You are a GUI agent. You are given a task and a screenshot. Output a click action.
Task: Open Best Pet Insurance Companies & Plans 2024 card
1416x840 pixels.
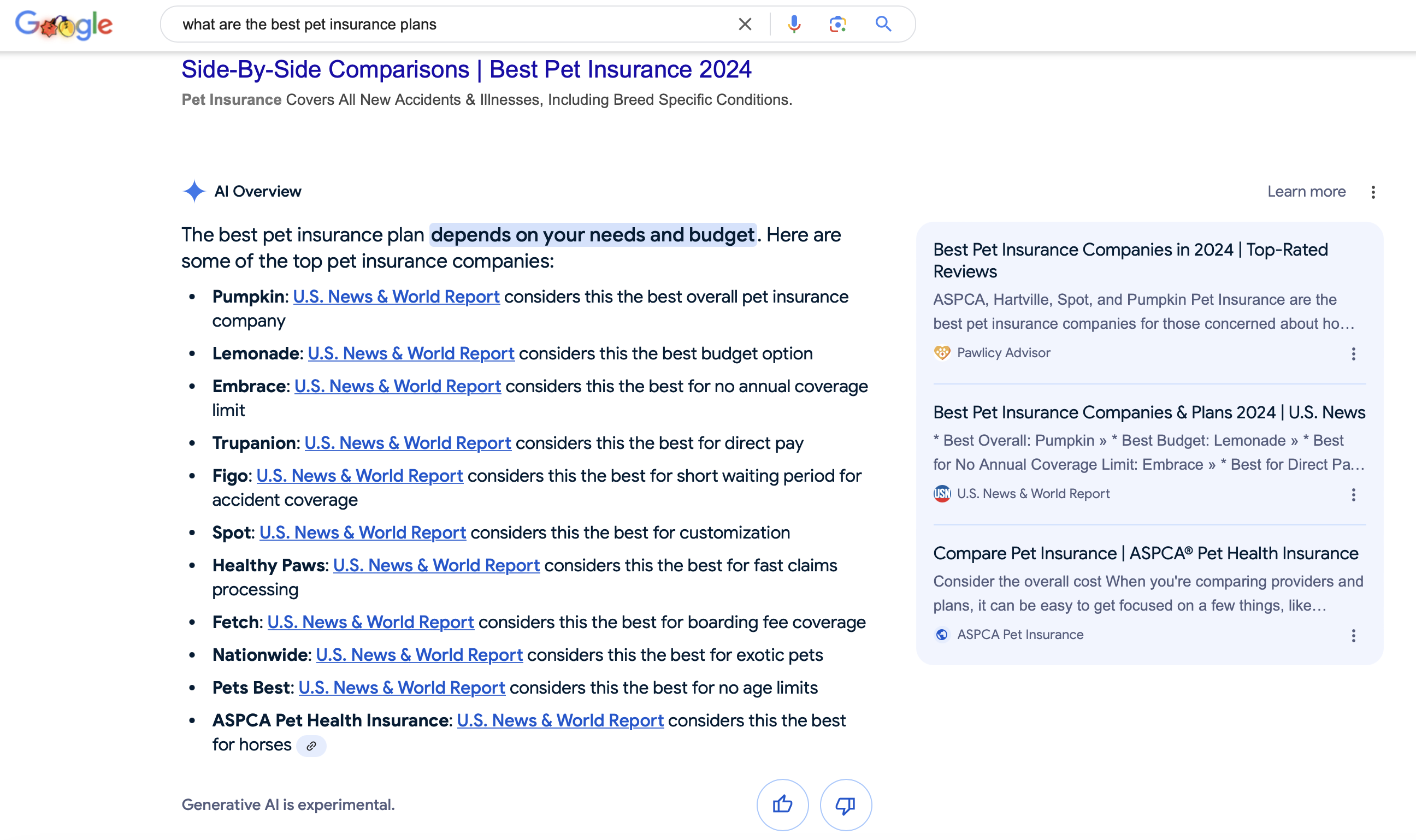pos(1148,413)
